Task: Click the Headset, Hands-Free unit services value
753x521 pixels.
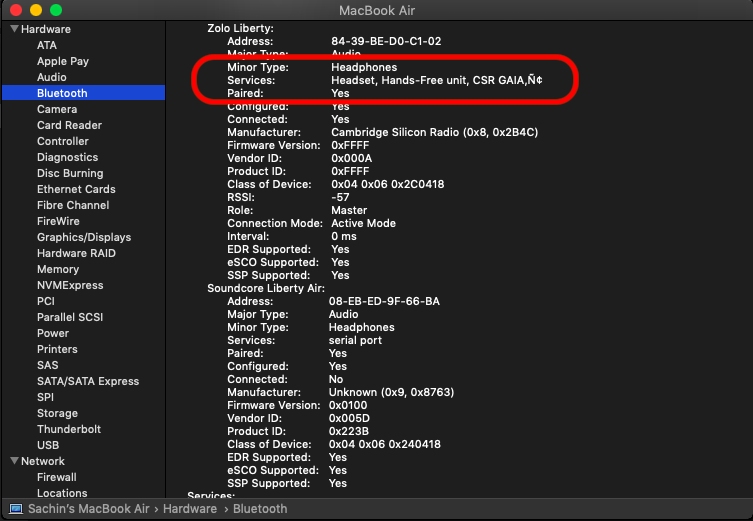Action: [x=437, y=80]
